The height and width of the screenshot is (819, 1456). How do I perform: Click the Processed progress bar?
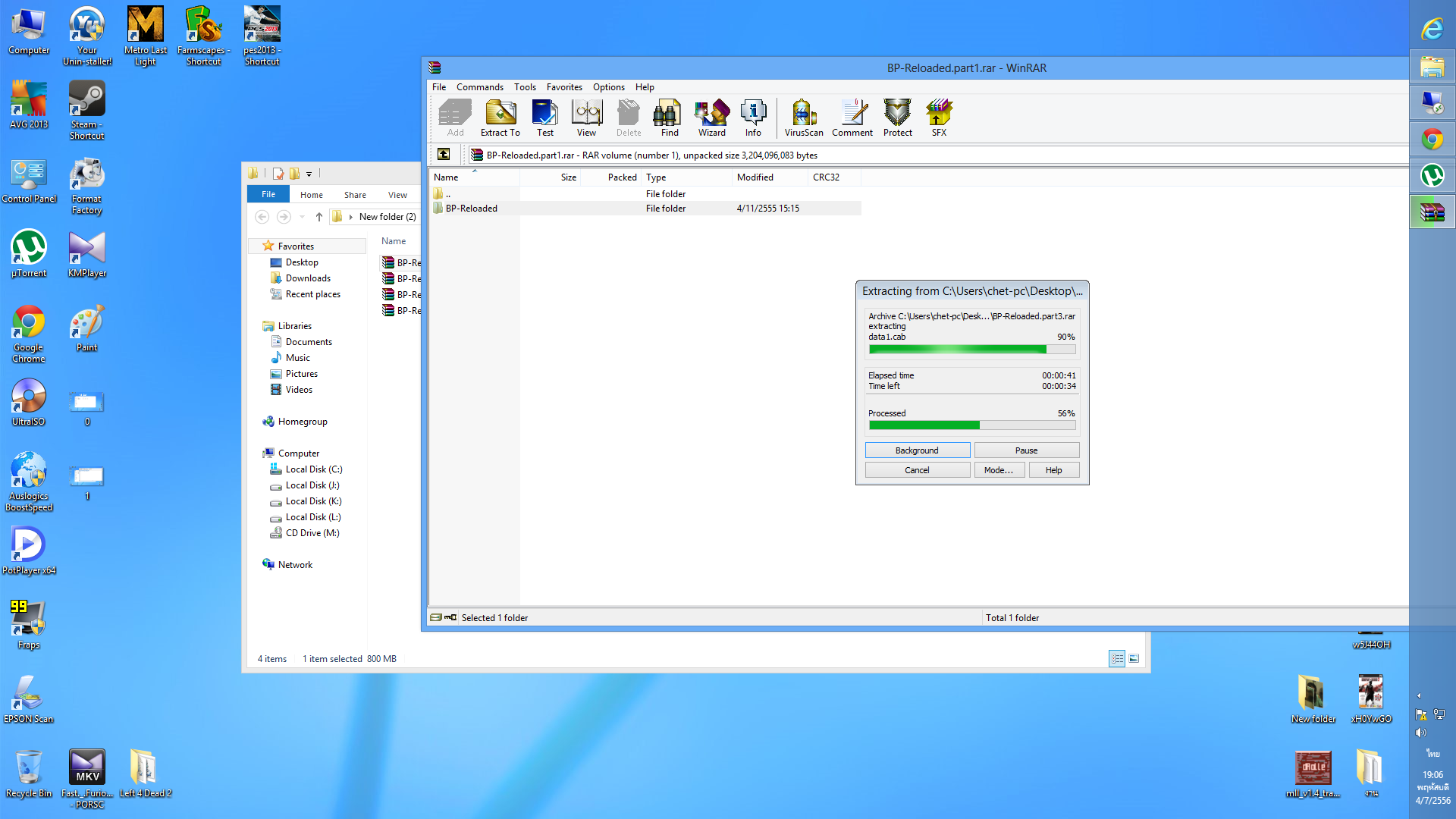(x=971, y=425)
